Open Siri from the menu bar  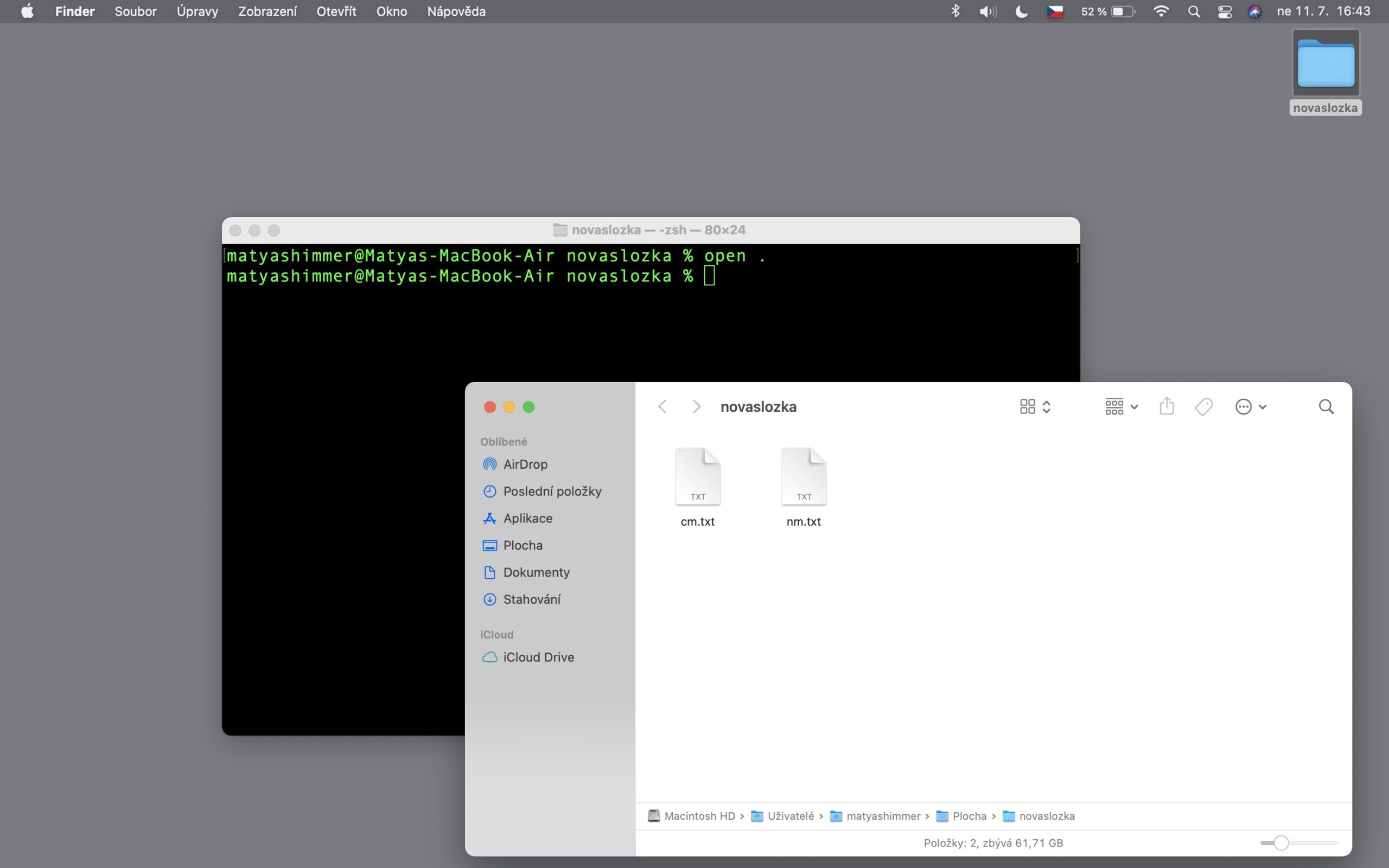[1254, 11]
